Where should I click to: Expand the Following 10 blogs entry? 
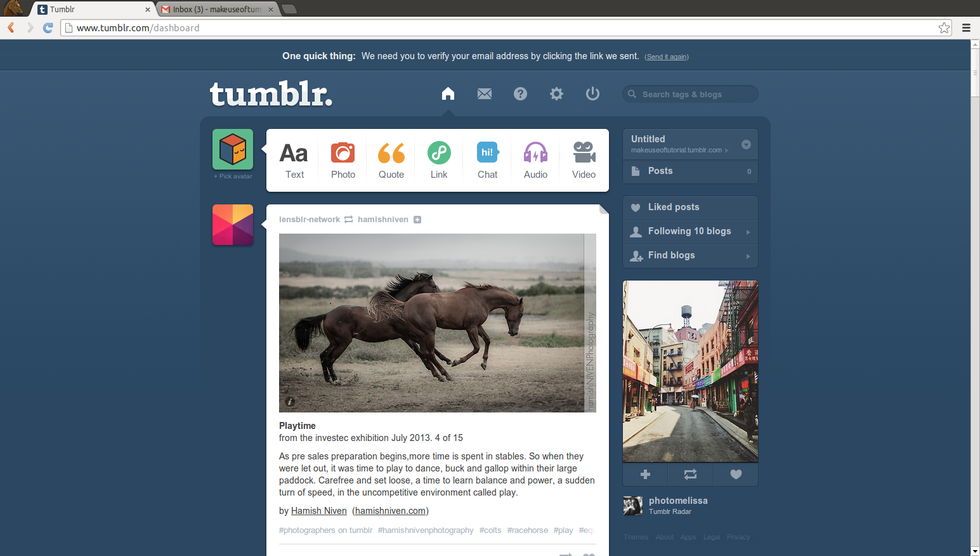coord(748,232)
